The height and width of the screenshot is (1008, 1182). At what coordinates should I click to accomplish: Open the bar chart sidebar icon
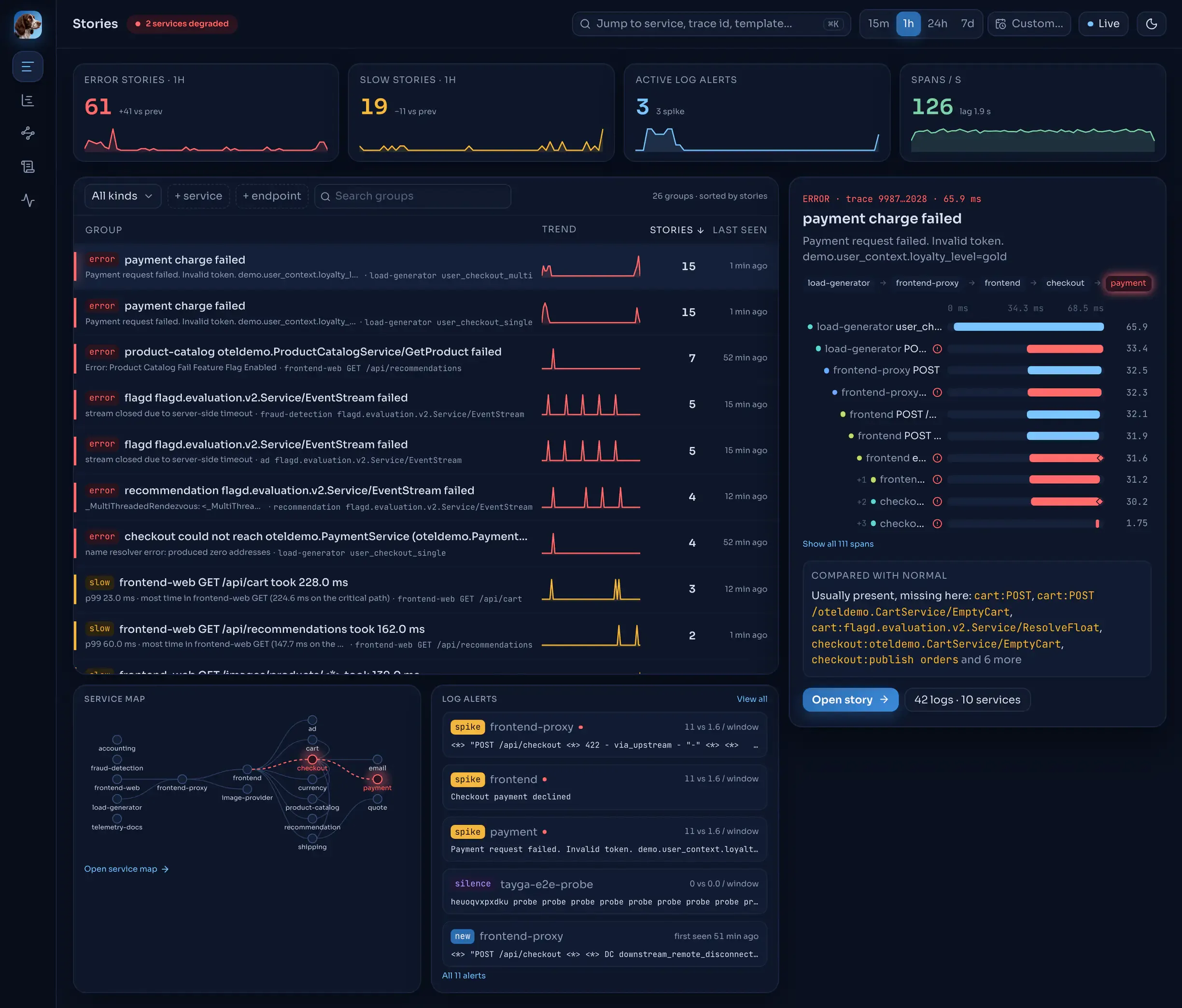tap(28, 100)
